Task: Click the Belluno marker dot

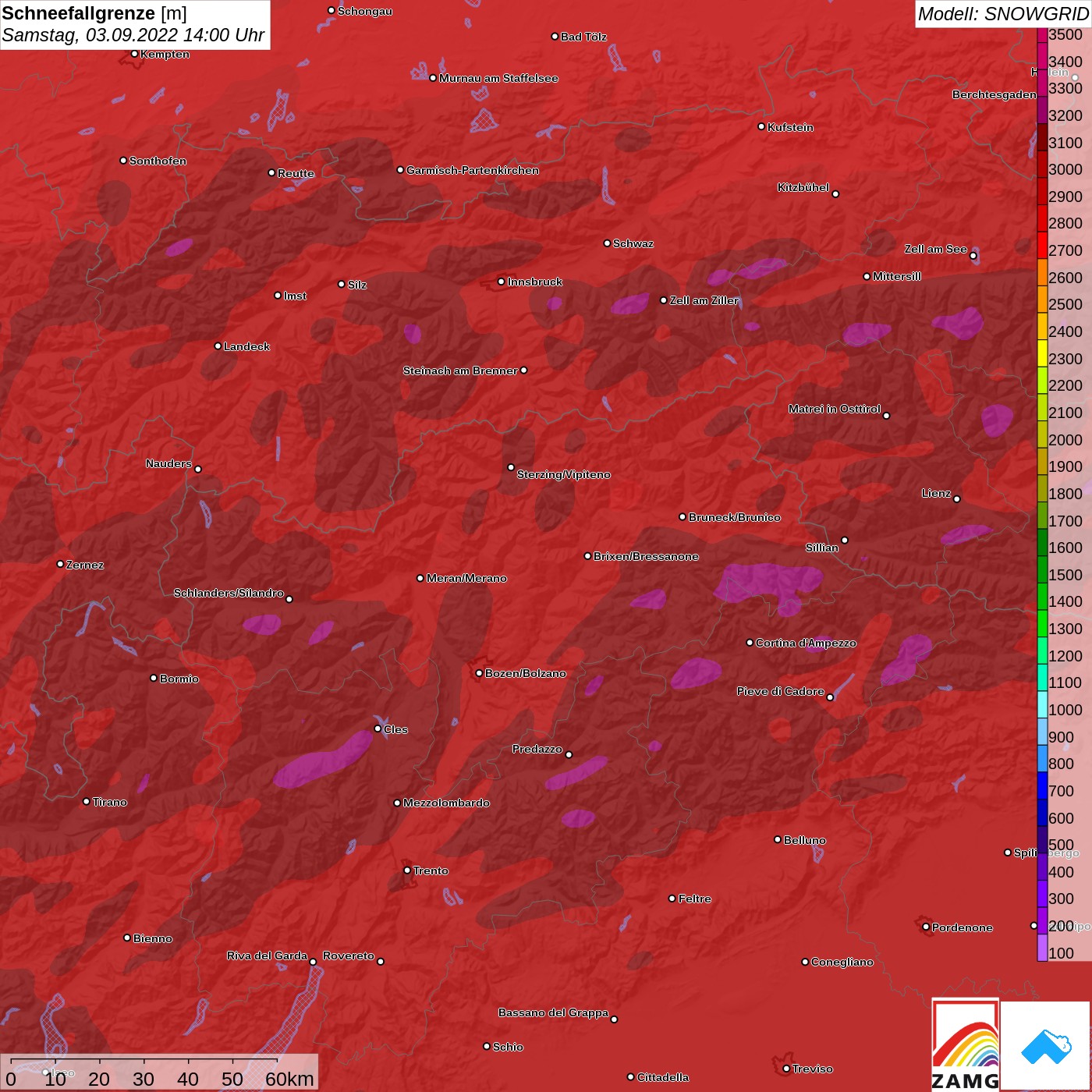Action: [x=778, y=839]
